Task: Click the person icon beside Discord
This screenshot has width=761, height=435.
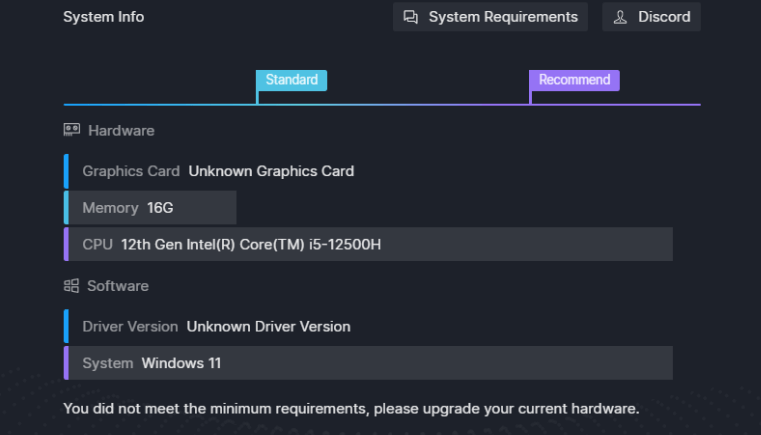Action: pos(620,17)
